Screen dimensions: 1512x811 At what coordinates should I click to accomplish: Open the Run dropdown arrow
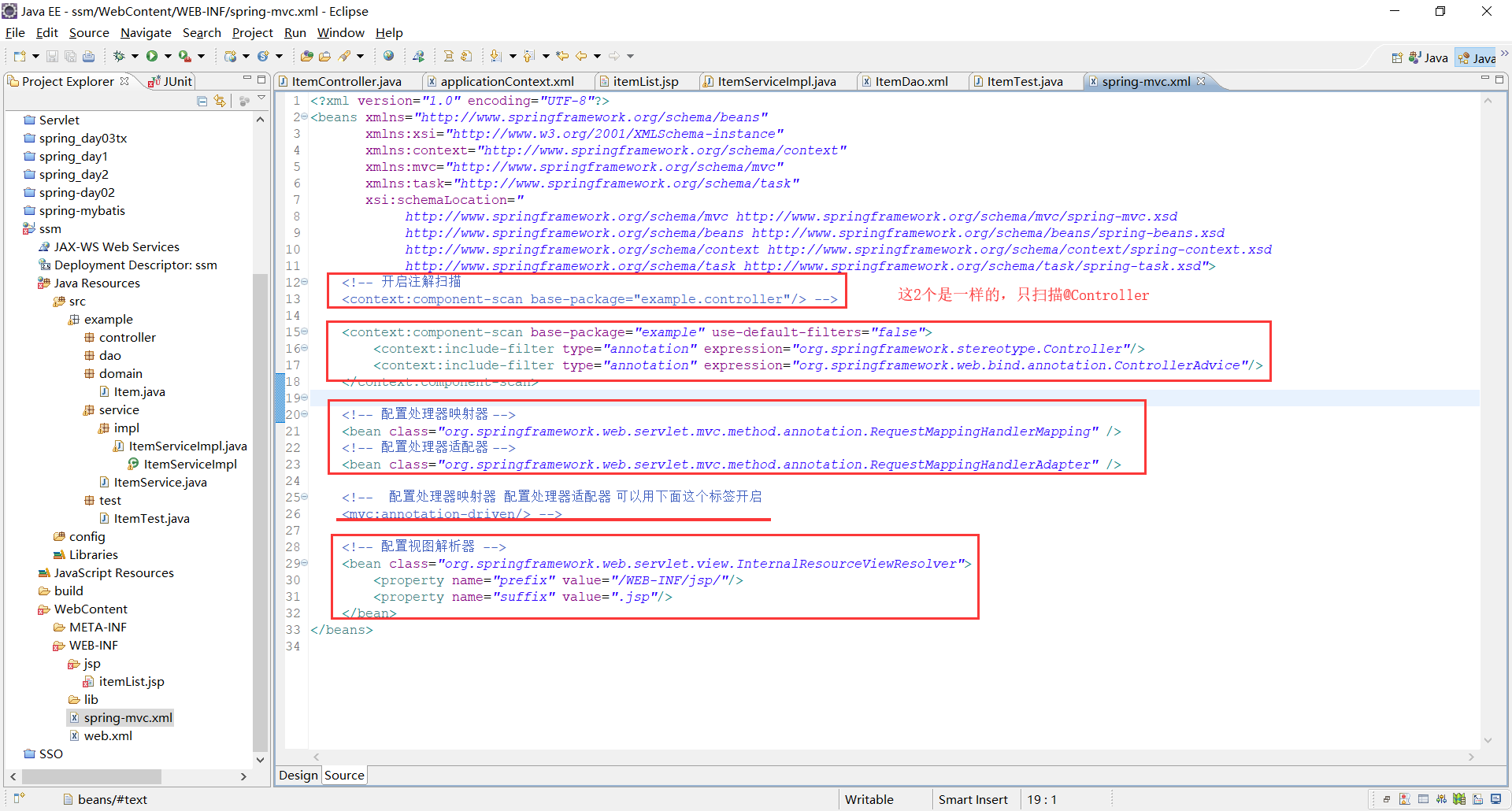168,56
